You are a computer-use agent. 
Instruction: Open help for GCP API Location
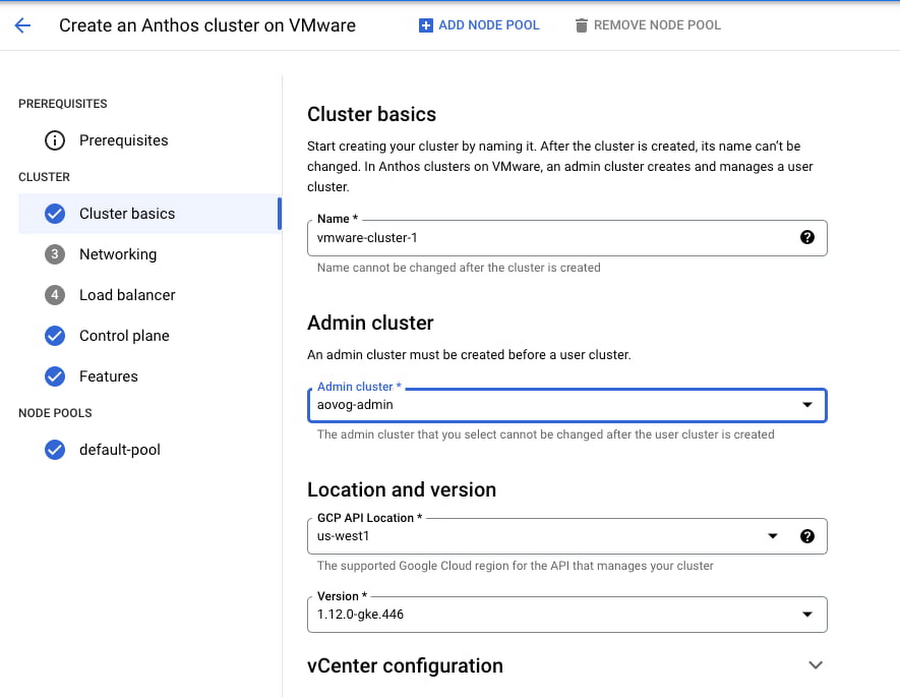807,536
